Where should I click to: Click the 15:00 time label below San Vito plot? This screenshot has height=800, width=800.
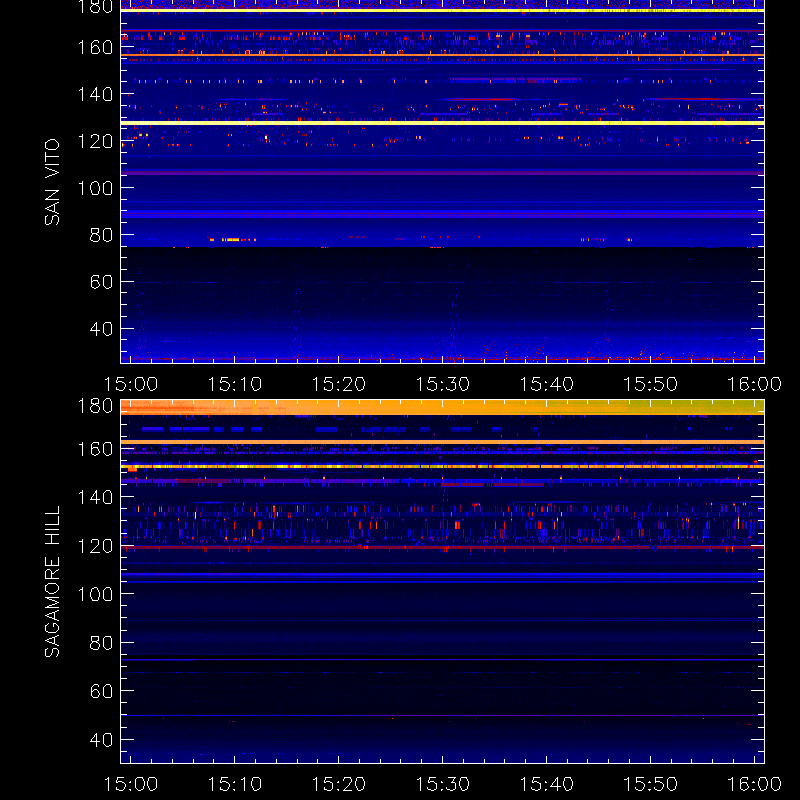(x=131, y=384)
